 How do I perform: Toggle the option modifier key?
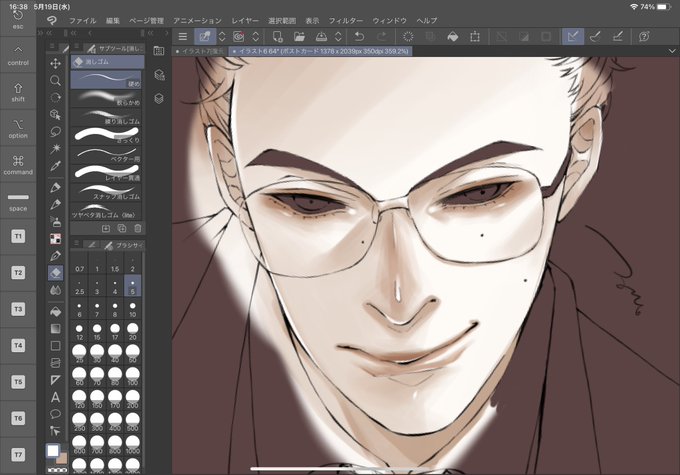point(18,128)
